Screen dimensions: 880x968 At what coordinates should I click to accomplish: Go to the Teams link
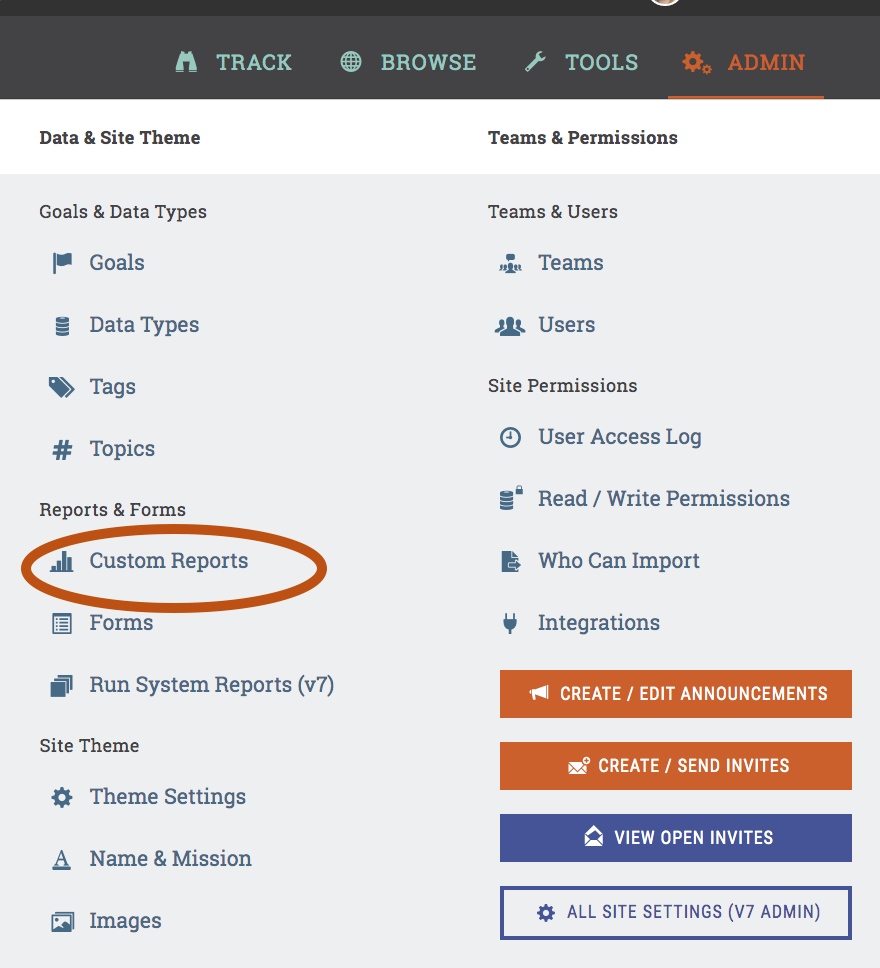point(570,263)
